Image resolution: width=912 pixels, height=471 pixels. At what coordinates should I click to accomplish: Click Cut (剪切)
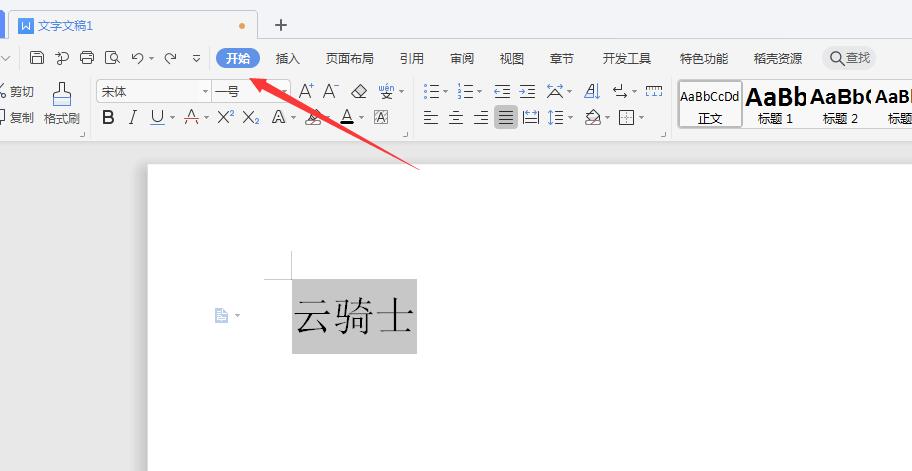(x=17, y=91)
